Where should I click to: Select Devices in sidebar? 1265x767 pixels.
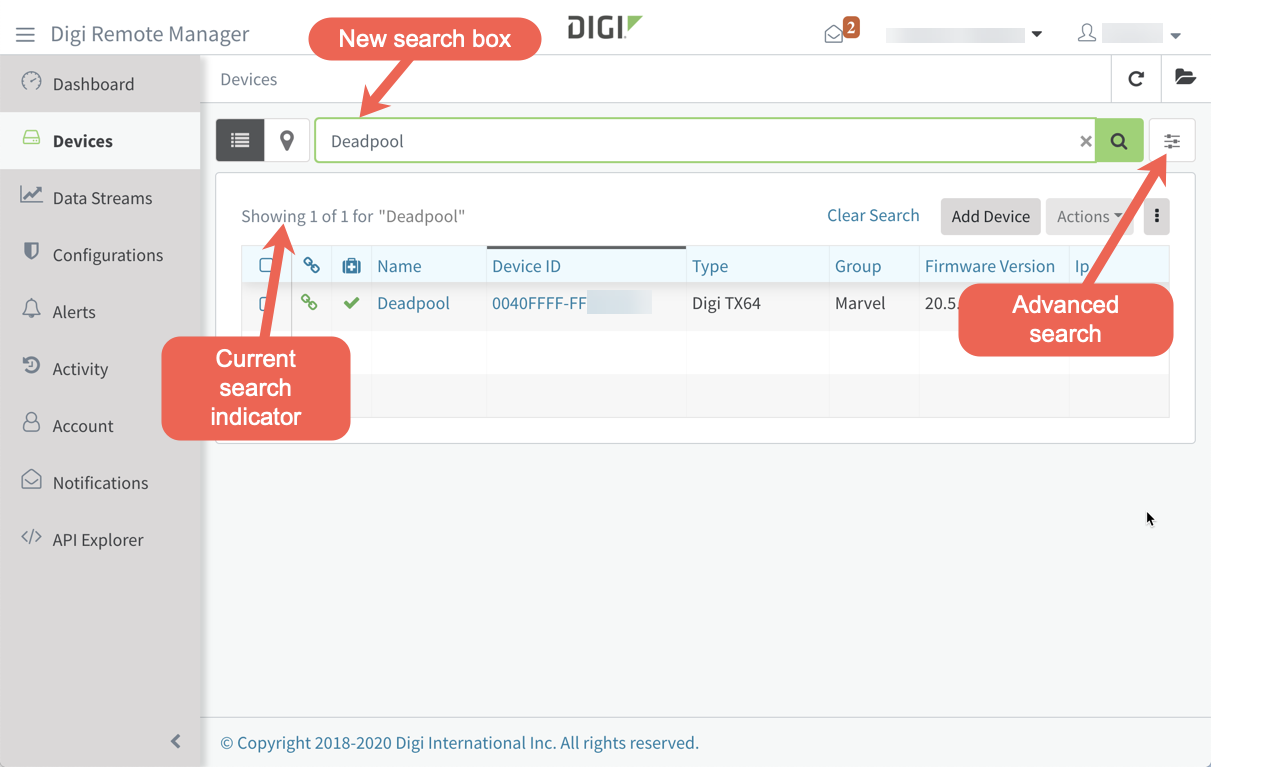coord(100,141)
